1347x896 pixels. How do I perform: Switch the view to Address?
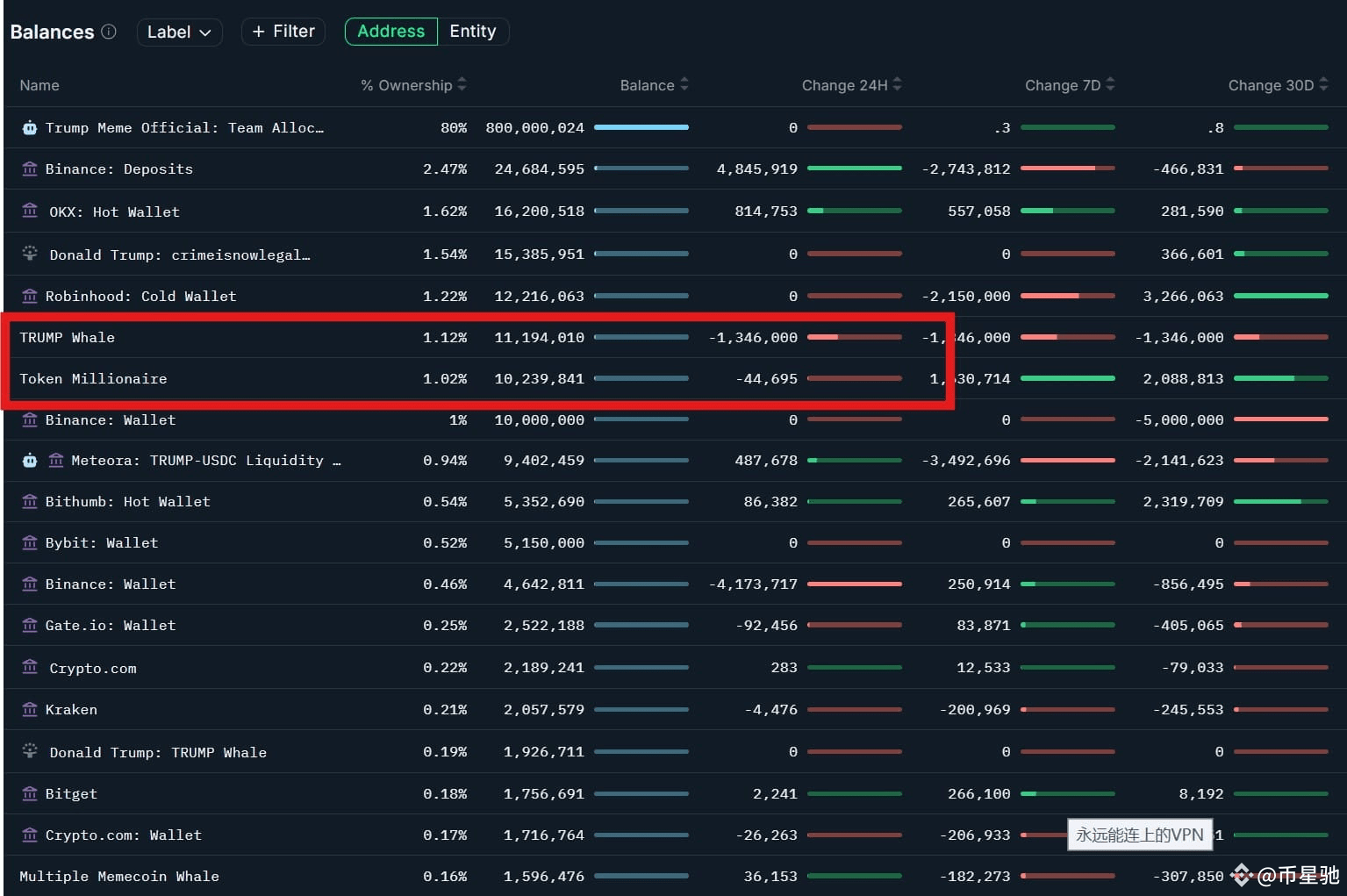[x=390, y=32]
